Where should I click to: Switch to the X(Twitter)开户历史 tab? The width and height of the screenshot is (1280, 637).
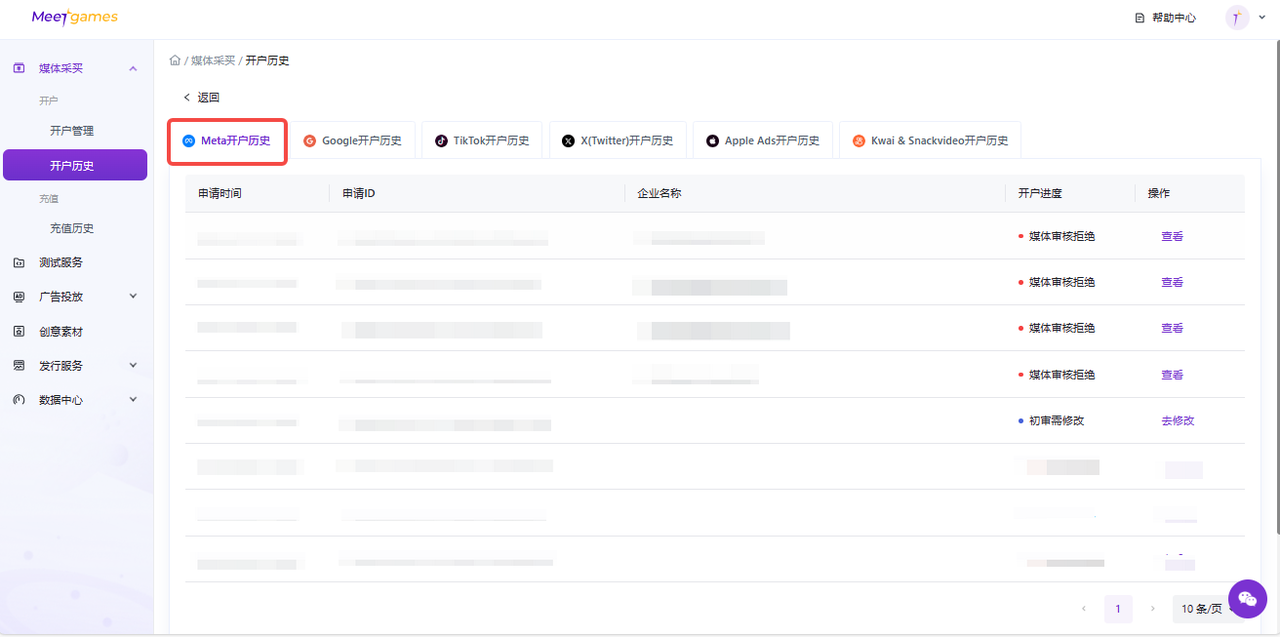618,141
